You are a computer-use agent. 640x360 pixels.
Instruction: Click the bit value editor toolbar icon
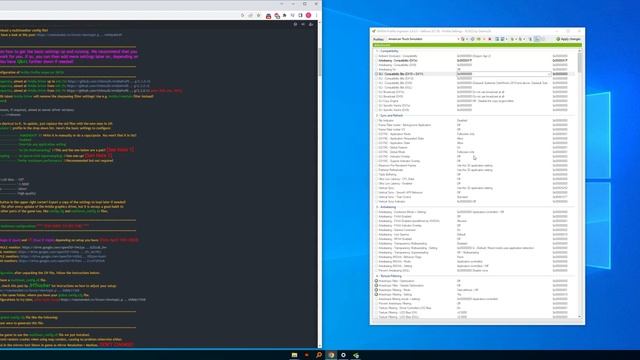click(x=530, y=39)
